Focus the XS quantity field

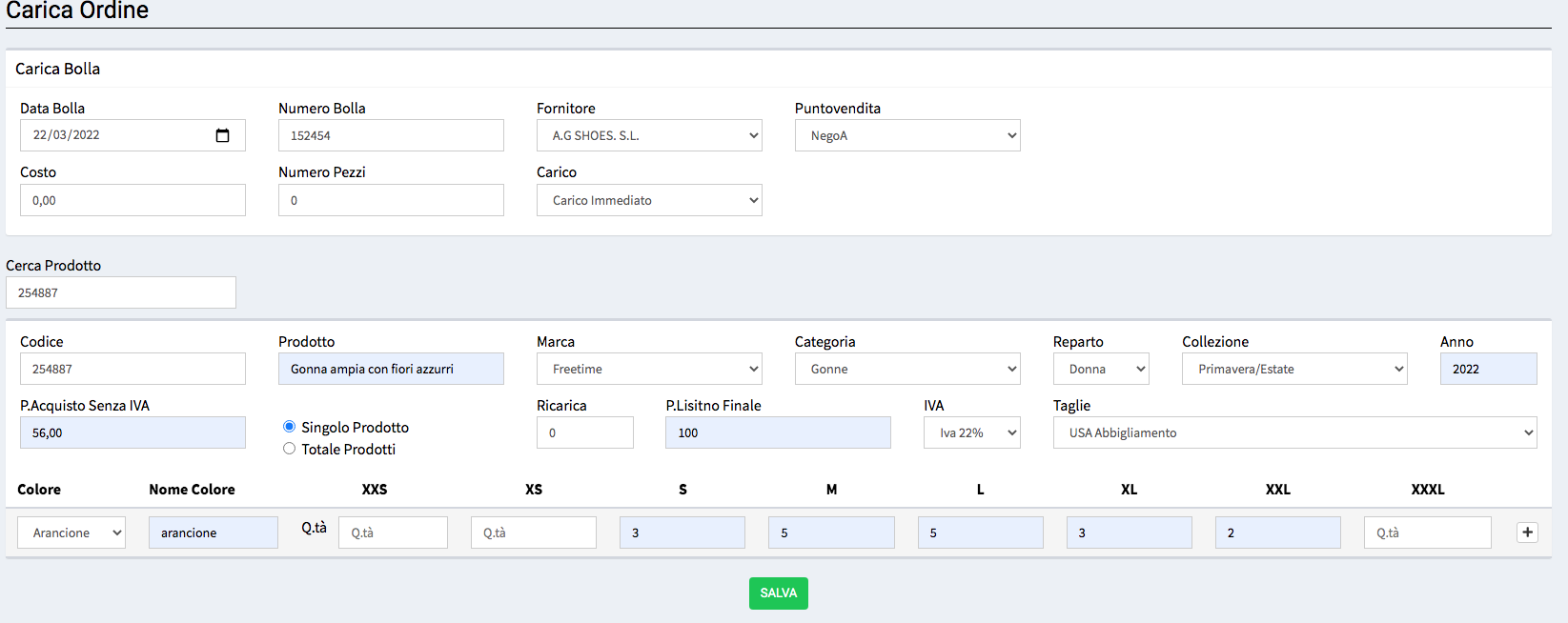click(x=534, y=533)
